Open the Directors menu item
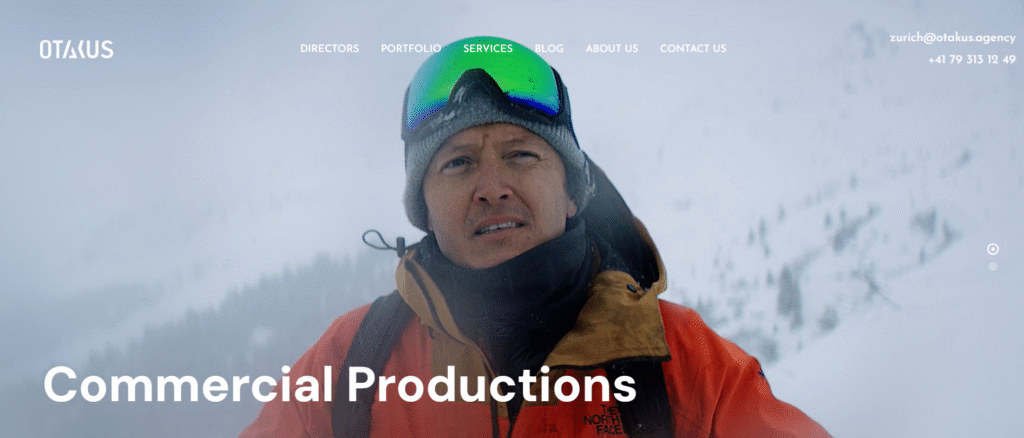This screenshot has width=1024, height=438. 329,48
